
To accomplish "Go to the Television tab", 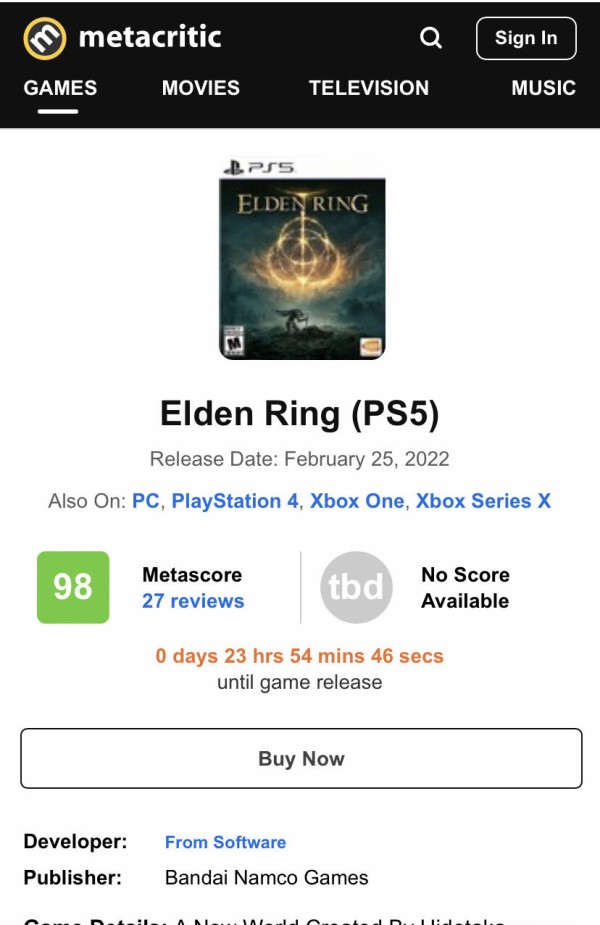I will point(369,88).
